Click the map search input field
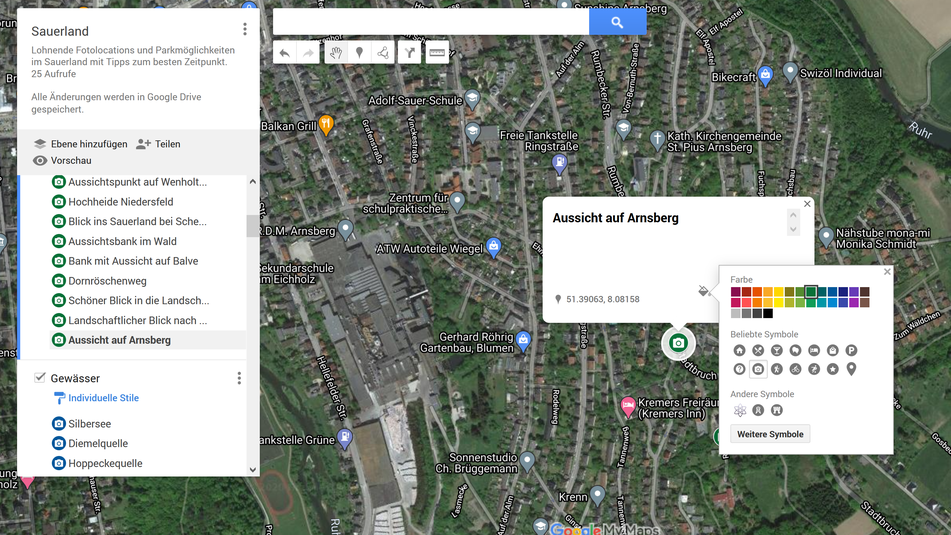Viewport: 951px width, 535px height. tap(431, 22)
